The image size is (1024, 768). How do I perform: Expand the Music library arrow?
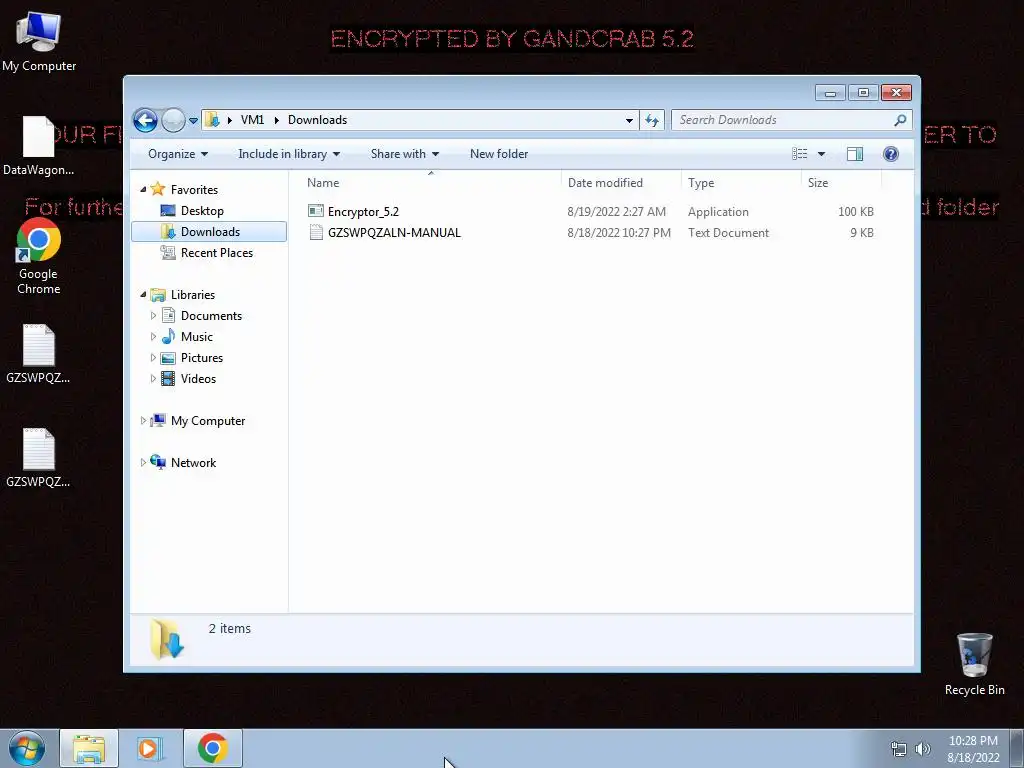coord(153,337)
